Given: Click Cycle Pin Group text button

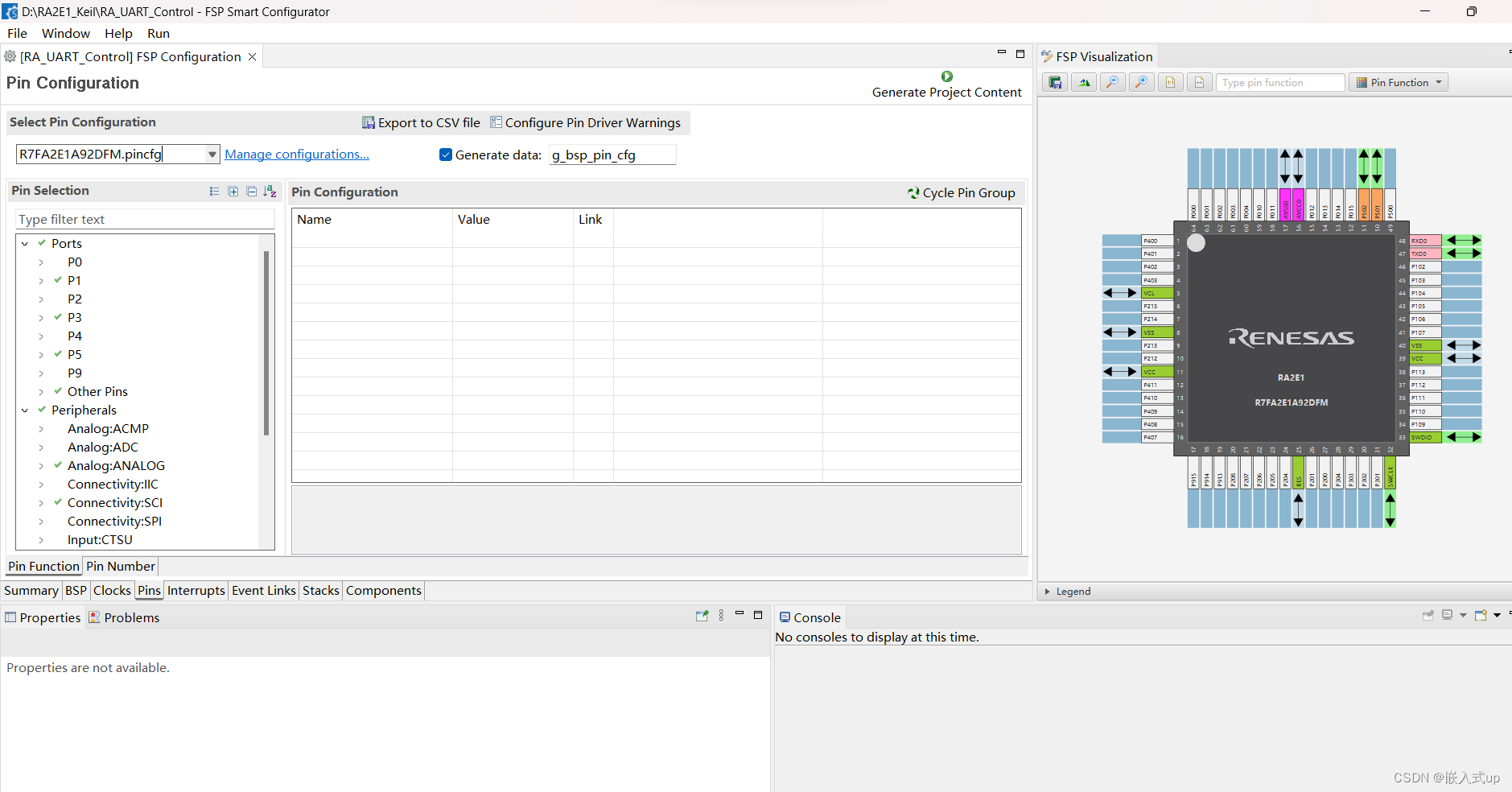Looking at the screenshot, I should pos(969,193).
